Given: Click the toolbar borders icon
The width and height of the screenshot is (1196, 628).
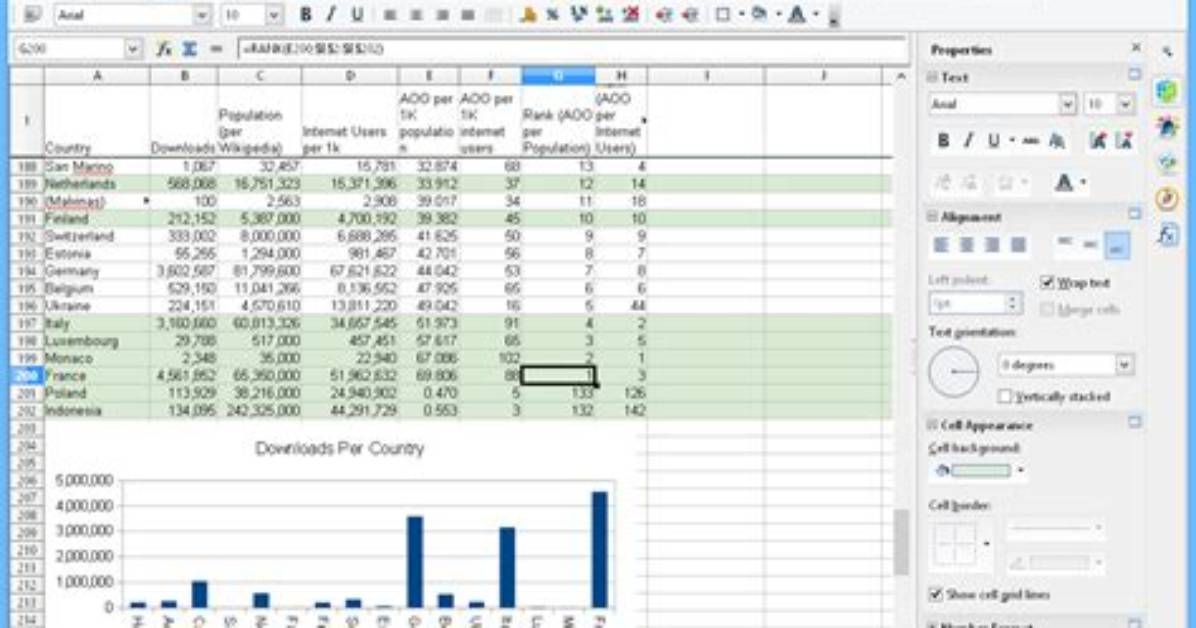Looking at the screenshot, I should click(x=722, y=14).
